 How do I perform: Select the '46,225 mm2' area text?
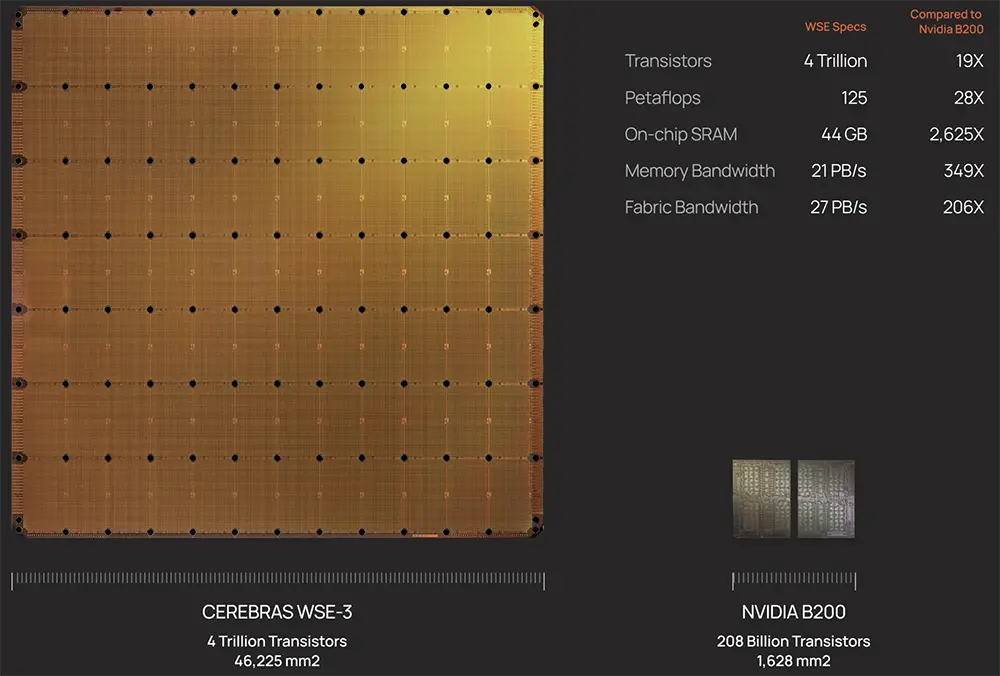[x=277, y=661]
